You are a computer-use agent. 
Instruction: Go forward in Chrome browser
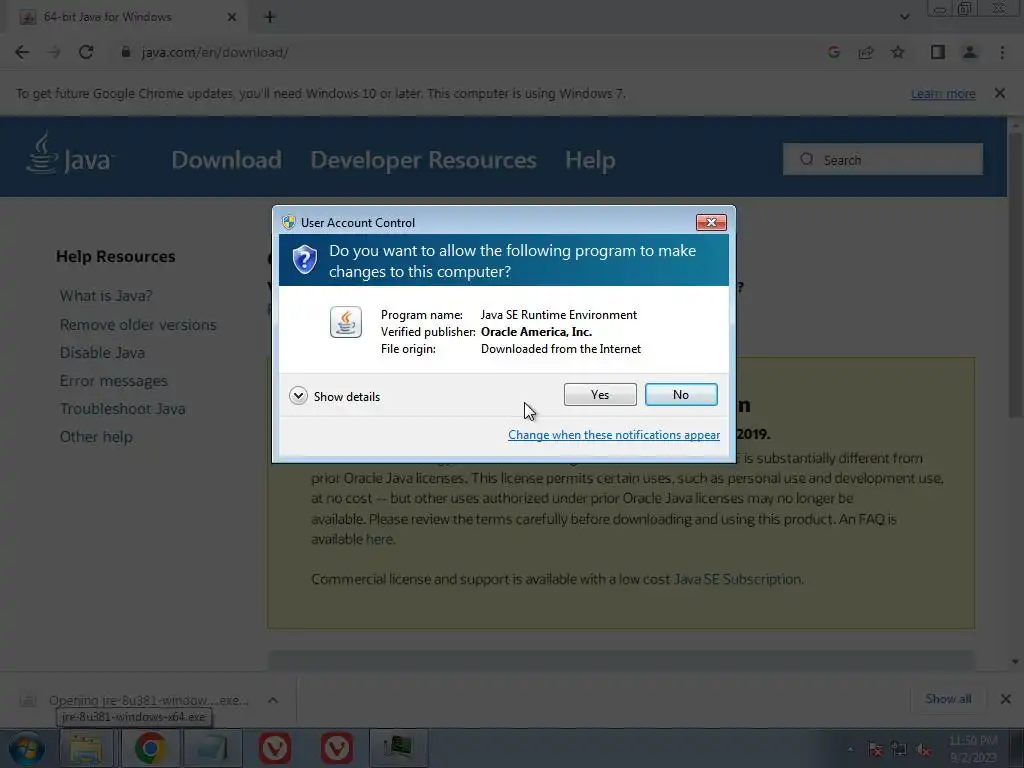coord(54,52)
